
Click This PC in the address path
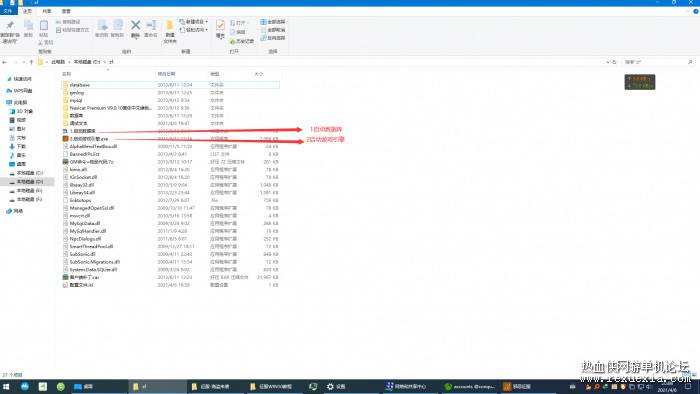point(58,62)
